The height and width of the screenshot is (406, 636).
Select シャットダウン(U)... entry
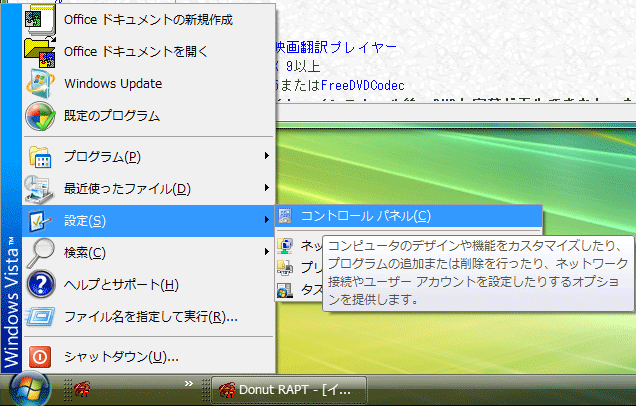point(149,357)
